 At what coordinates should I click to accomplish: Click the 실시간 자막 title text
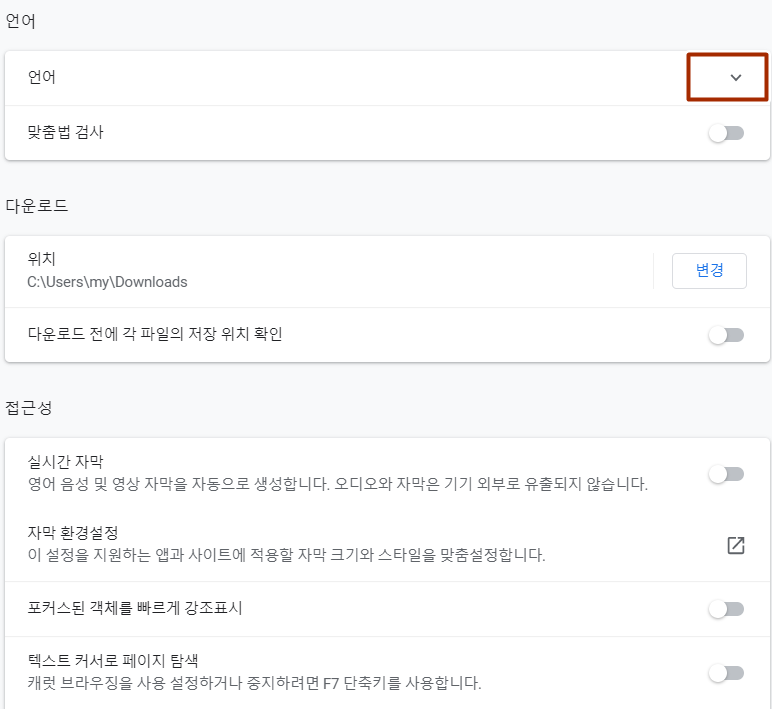65,462
